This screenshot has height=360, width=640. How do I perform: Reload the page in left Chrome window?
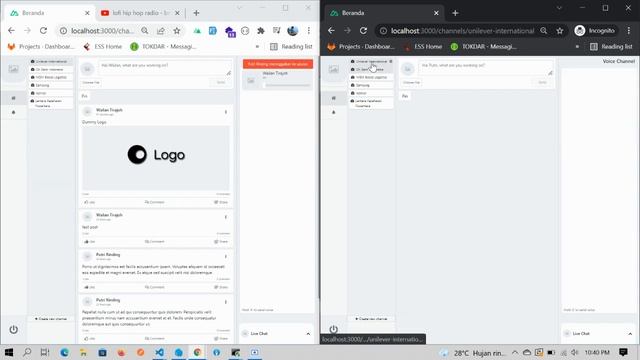[43, 31]
